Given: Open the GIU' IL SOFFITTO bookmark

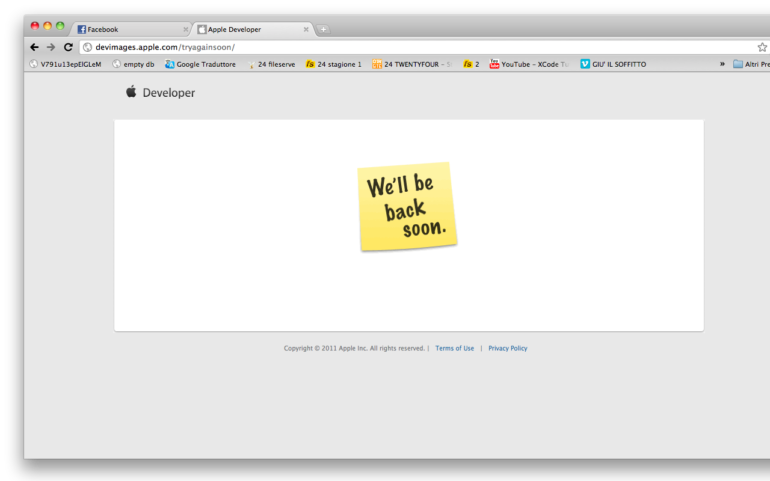Looking at the screenshot, I should click(613, 64).
